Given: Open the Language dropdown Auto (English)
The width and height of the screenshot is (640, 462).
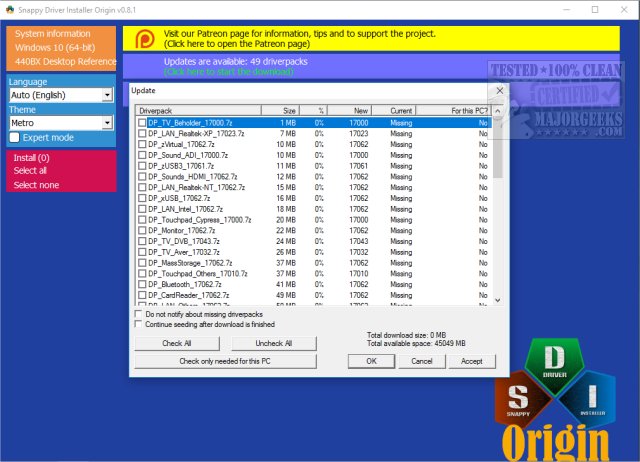Looking at the screenshot, I should click(x=61, y=95).
